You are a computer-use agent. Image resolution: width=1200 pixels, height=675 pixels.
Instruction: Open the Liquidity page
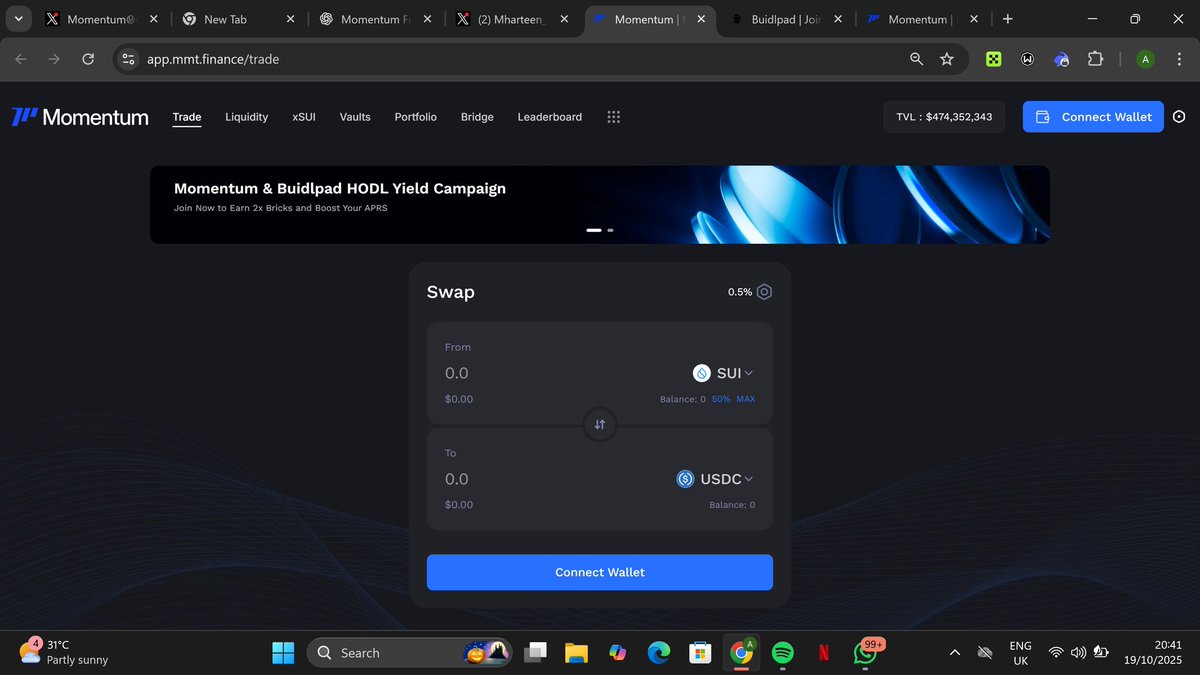point(247,117)
